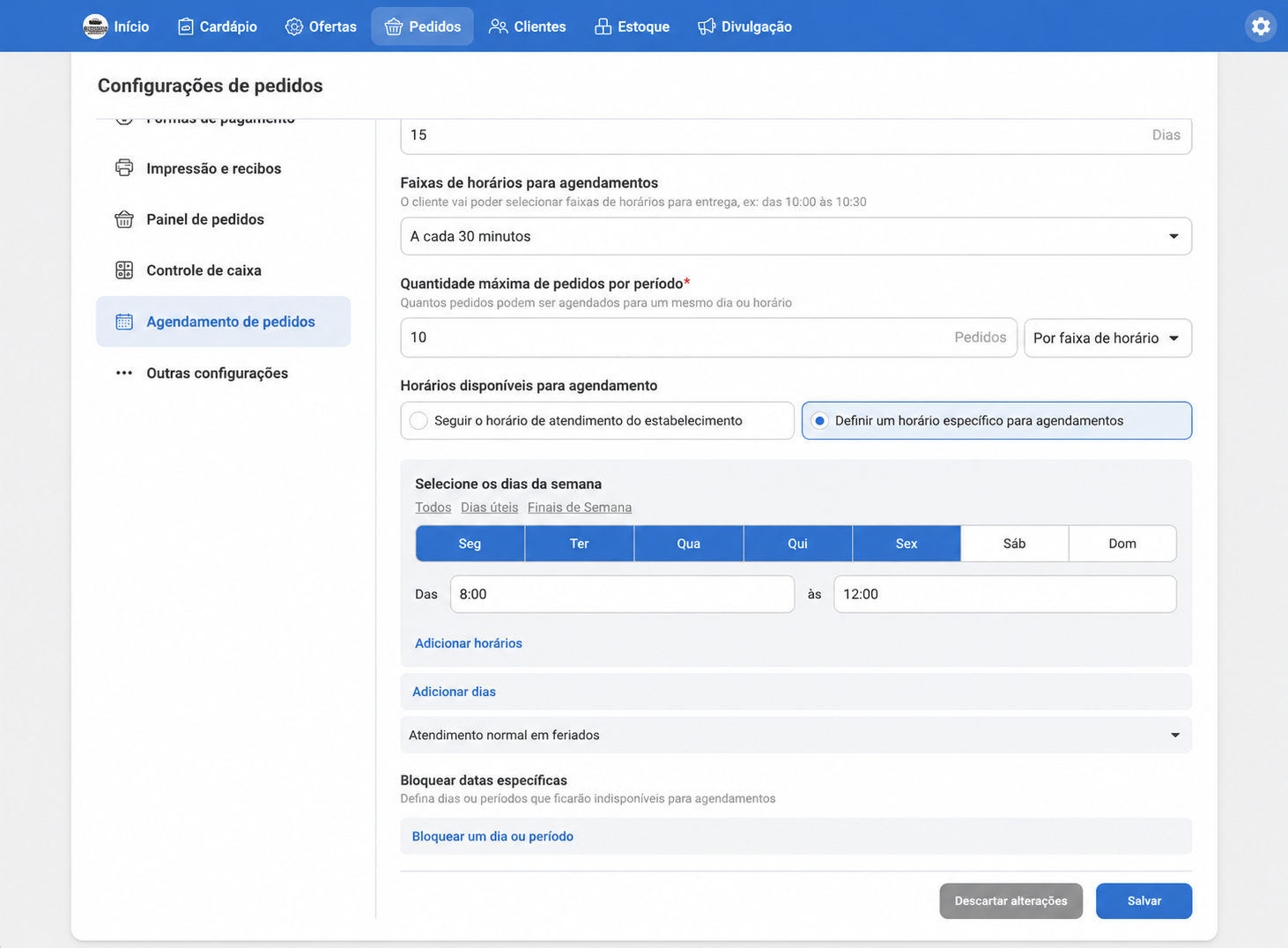
Task: Click the basket icon for Painel de pedidos
Action: 124,218
